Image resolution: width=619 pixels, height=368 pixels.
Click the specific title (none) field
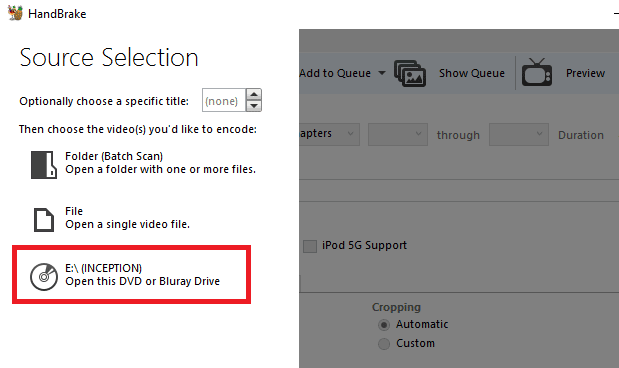223,100
